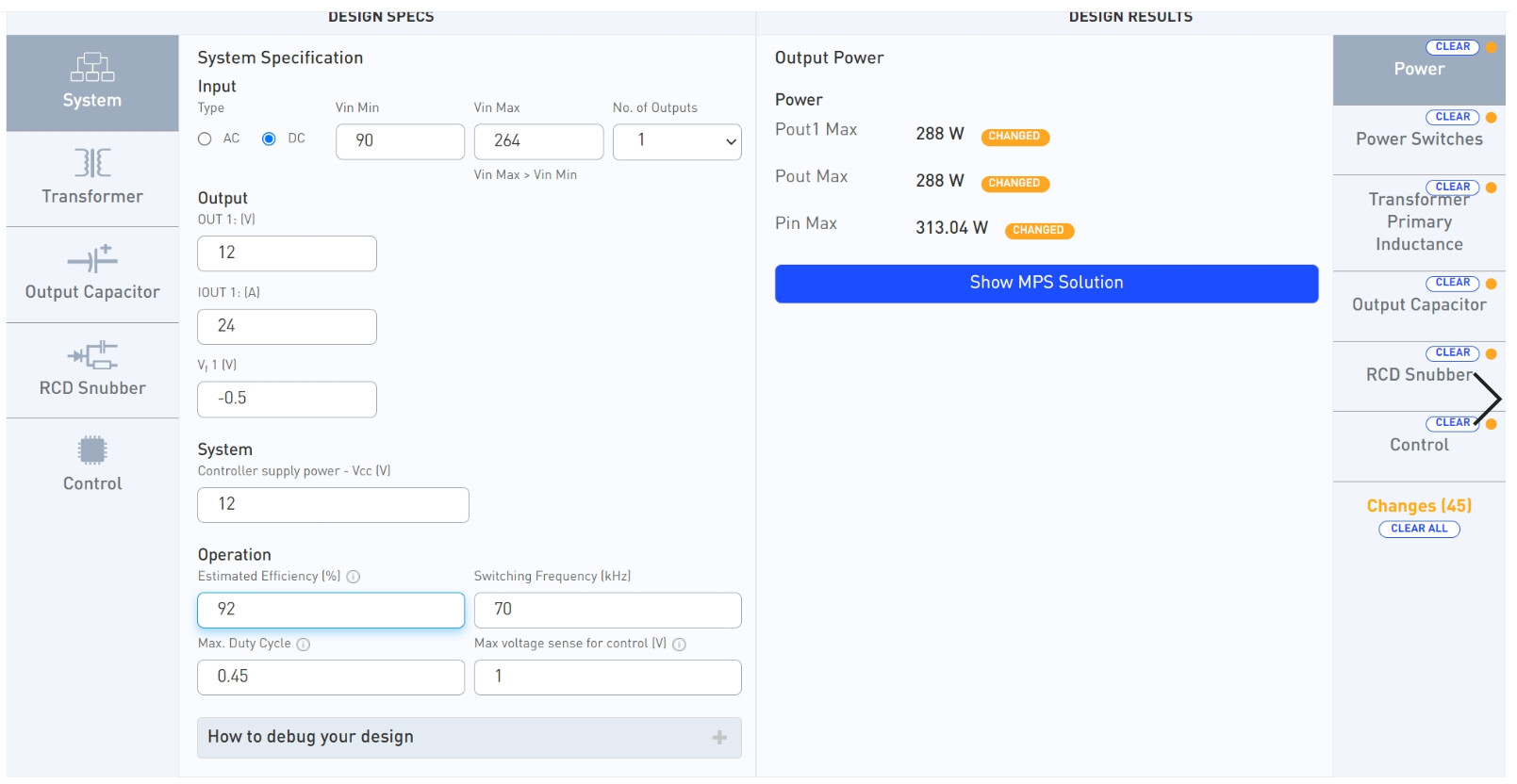This screenshot has width=1517, height=784.
Task: Clear changes on RCD Snubber results
Action: coord(1453,353)
